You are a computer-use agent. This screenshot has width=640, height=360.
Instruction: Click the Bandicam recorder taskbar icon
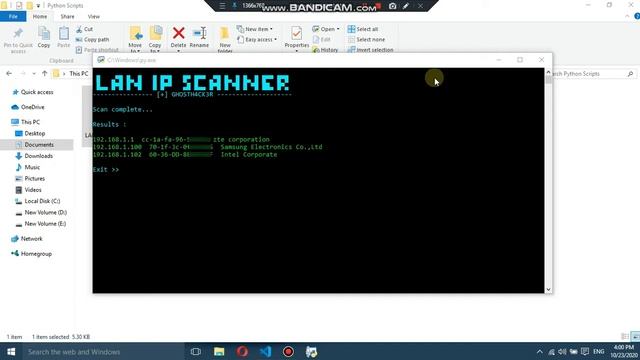point(288,351)
